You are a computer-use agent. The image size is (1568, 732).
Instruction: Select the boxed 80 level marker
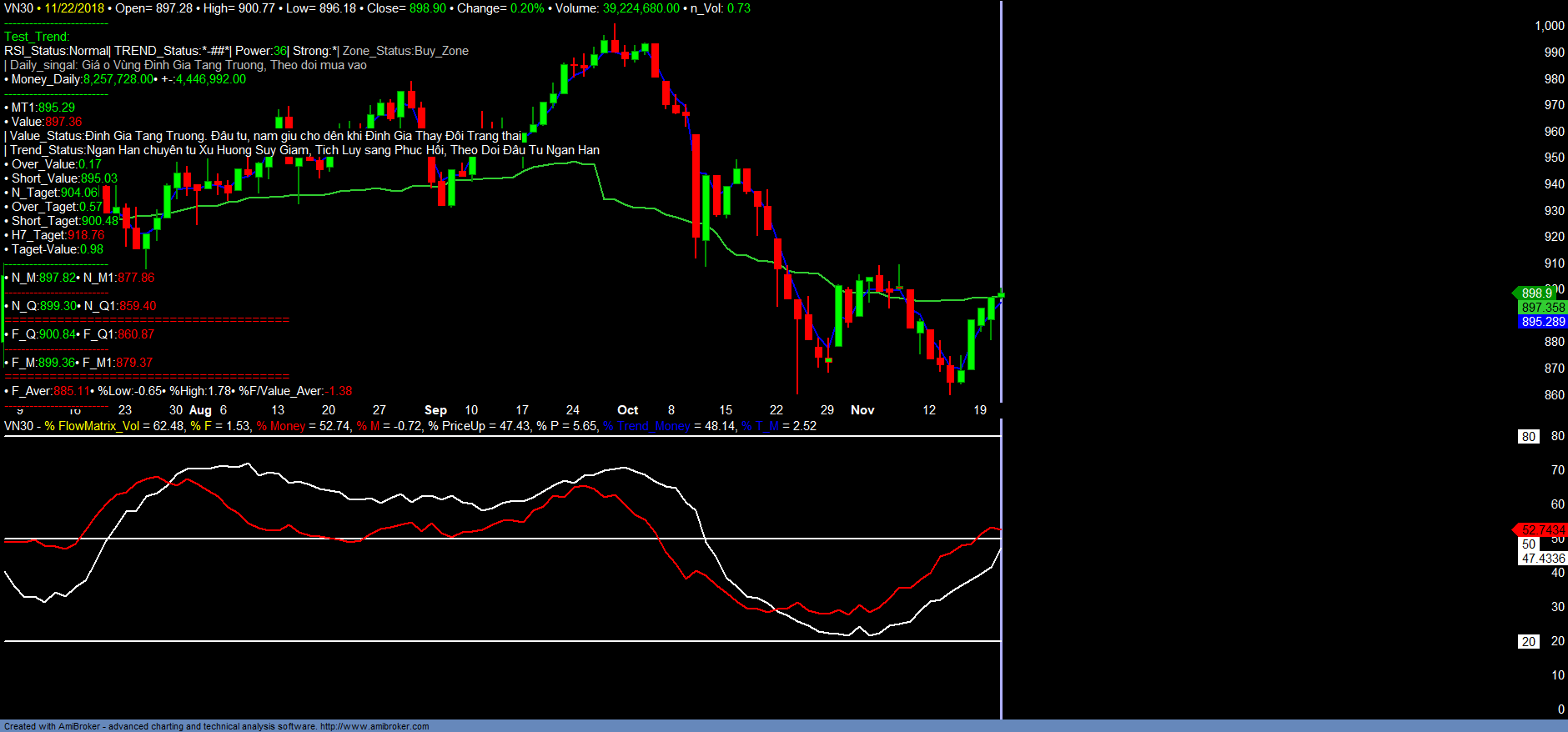[1528, 437]
